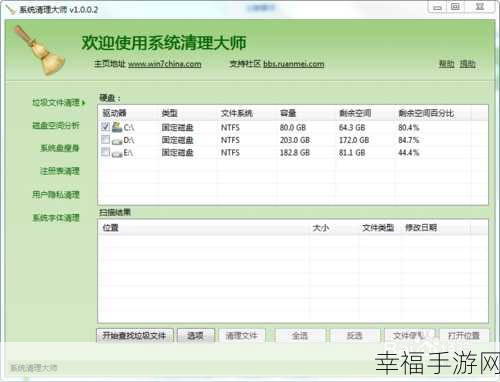Click the D:\ drive icon
The width and height of the screenshot is (500, 382).
(117, 141)
